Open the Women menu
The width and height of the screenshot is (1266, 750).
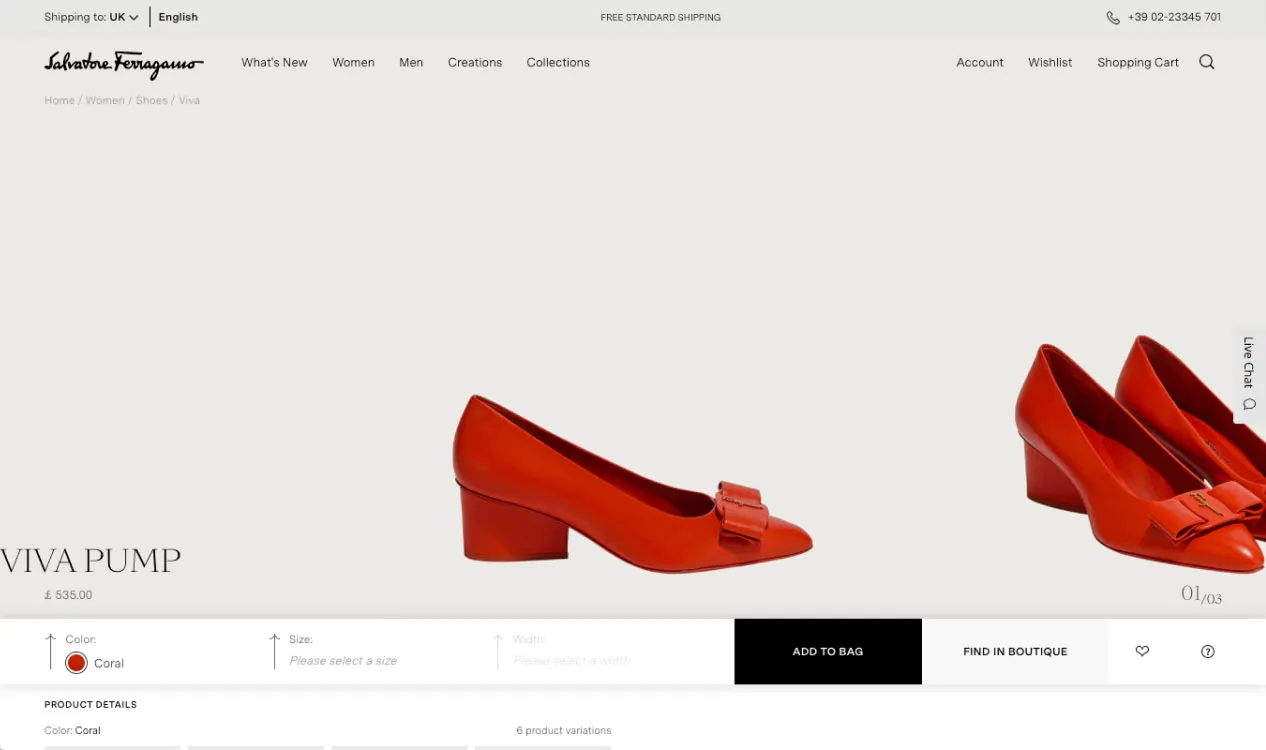tap(353, 62)
